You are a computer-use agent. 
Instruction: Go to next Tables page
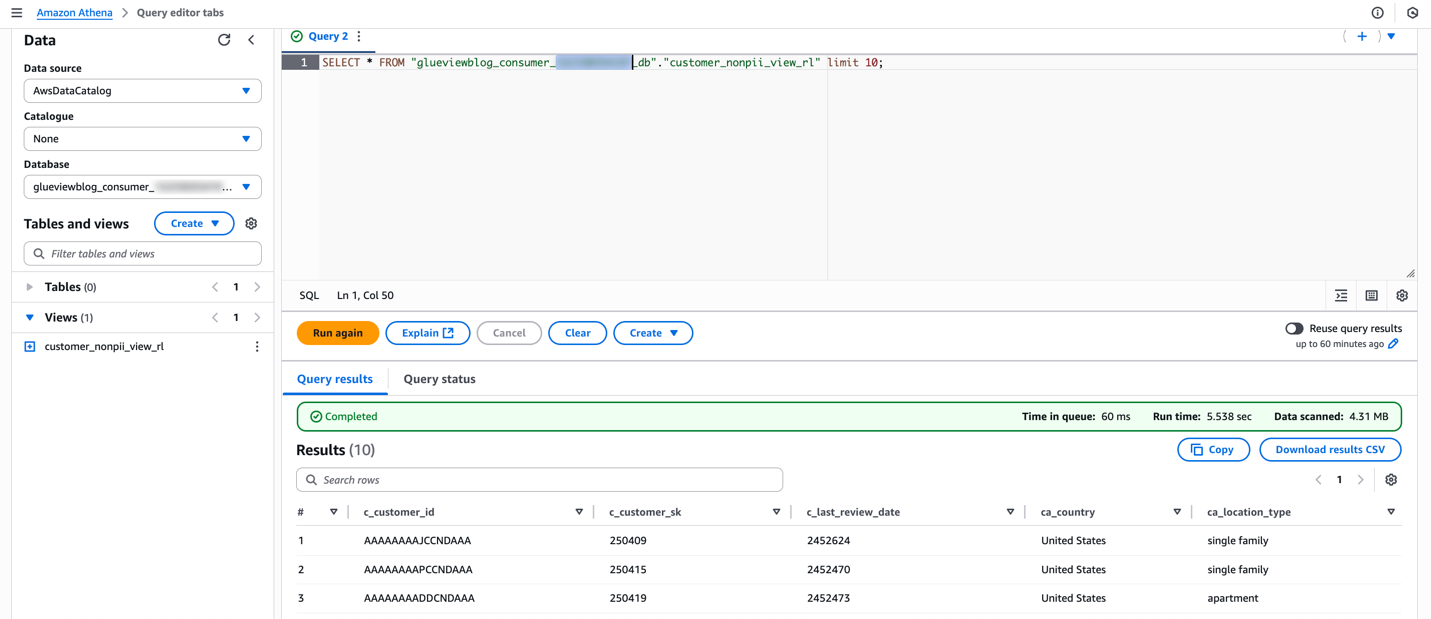(257, 287)
